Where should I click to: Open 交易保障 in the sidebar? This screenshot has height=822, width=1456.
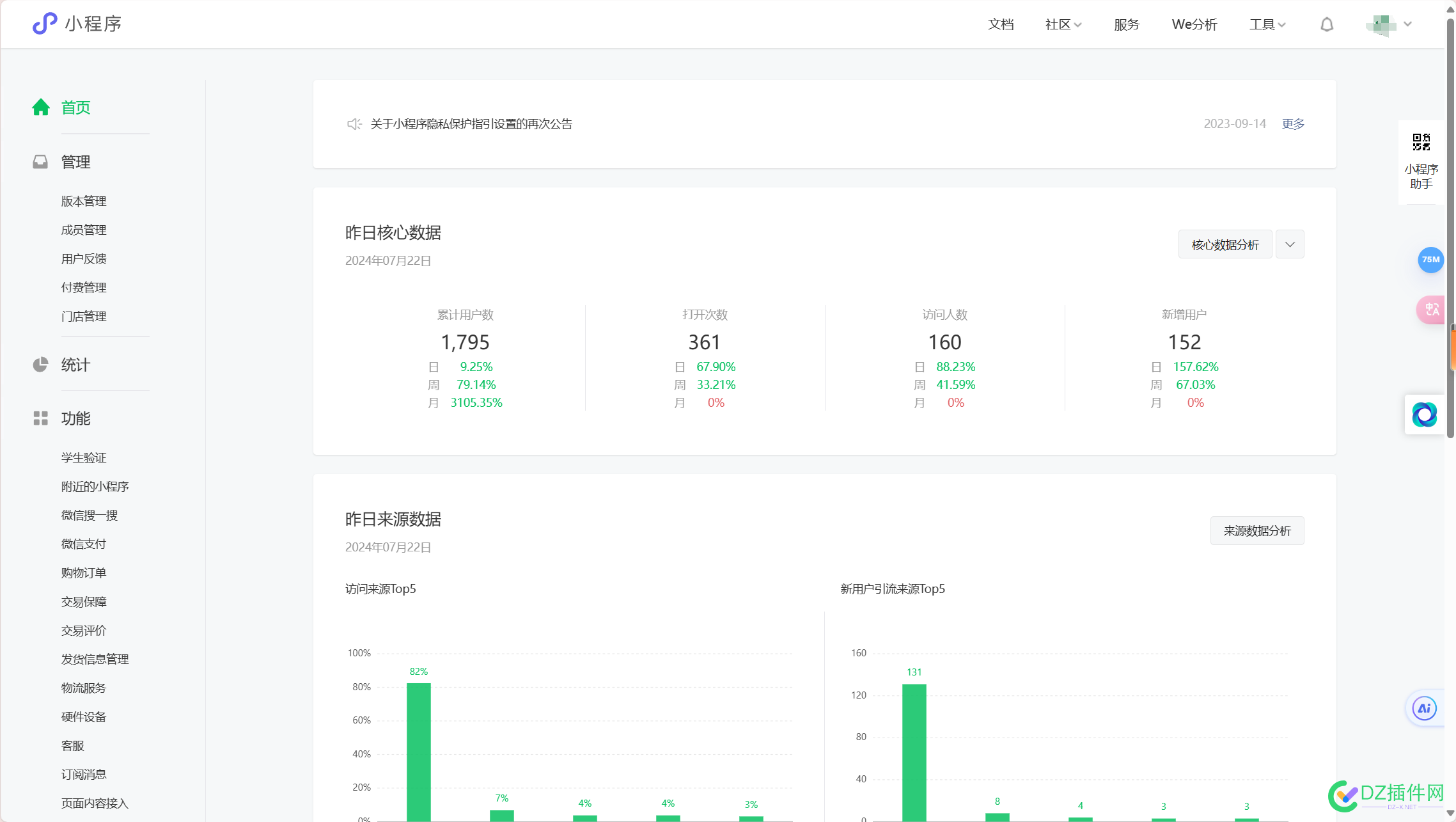[84, 601]
